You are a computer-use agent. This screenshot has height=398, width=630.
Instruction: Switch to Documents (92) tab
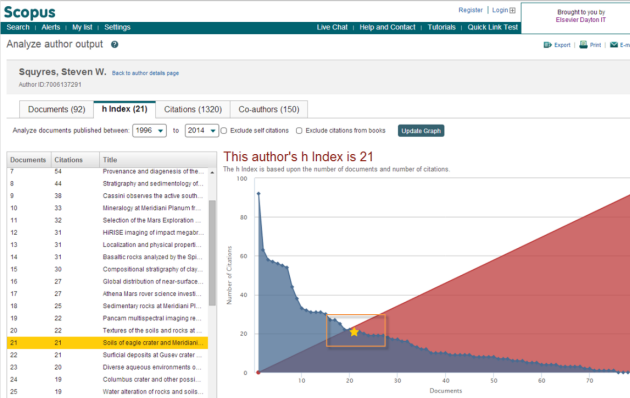[x=57, y=109]
